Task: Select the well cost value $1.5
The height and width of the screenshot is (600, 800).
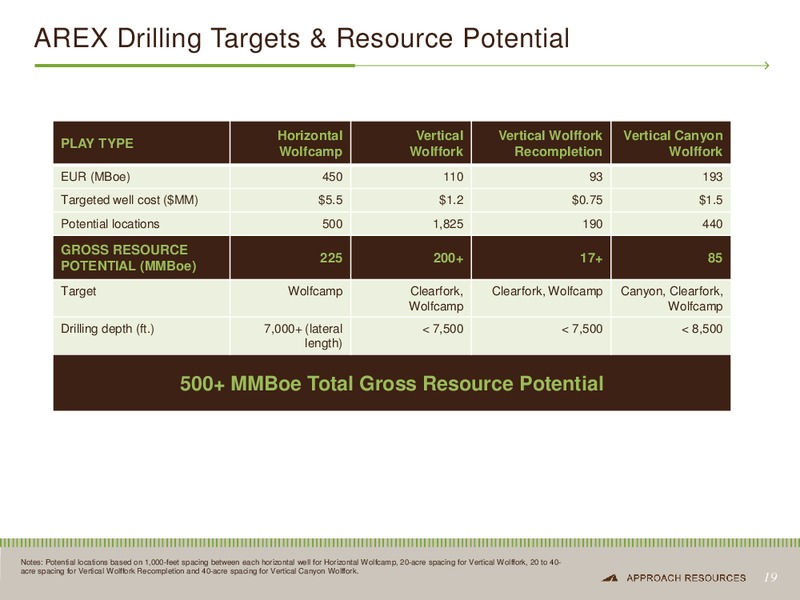Action: click(x=711, y=200)
